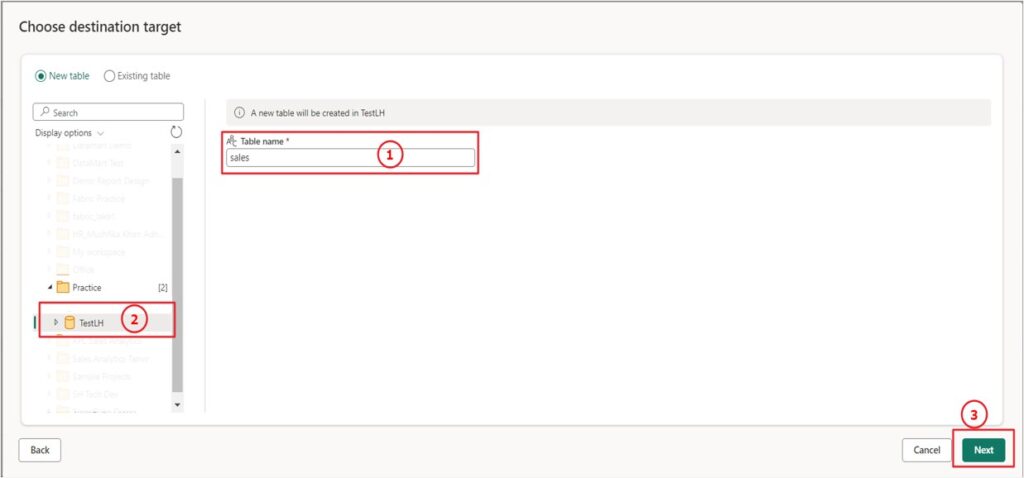Click the tree scrollbar down arrow
Viewport: 1024px width, 478px height.
178,405
